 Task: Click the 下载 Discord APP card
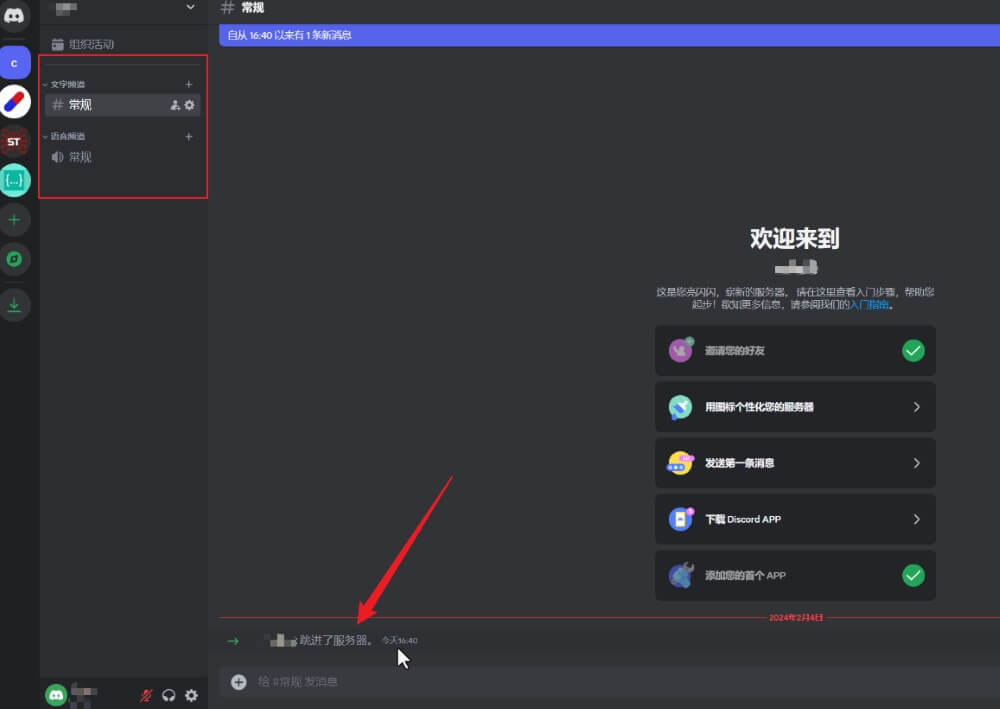(x=795, y=519)
